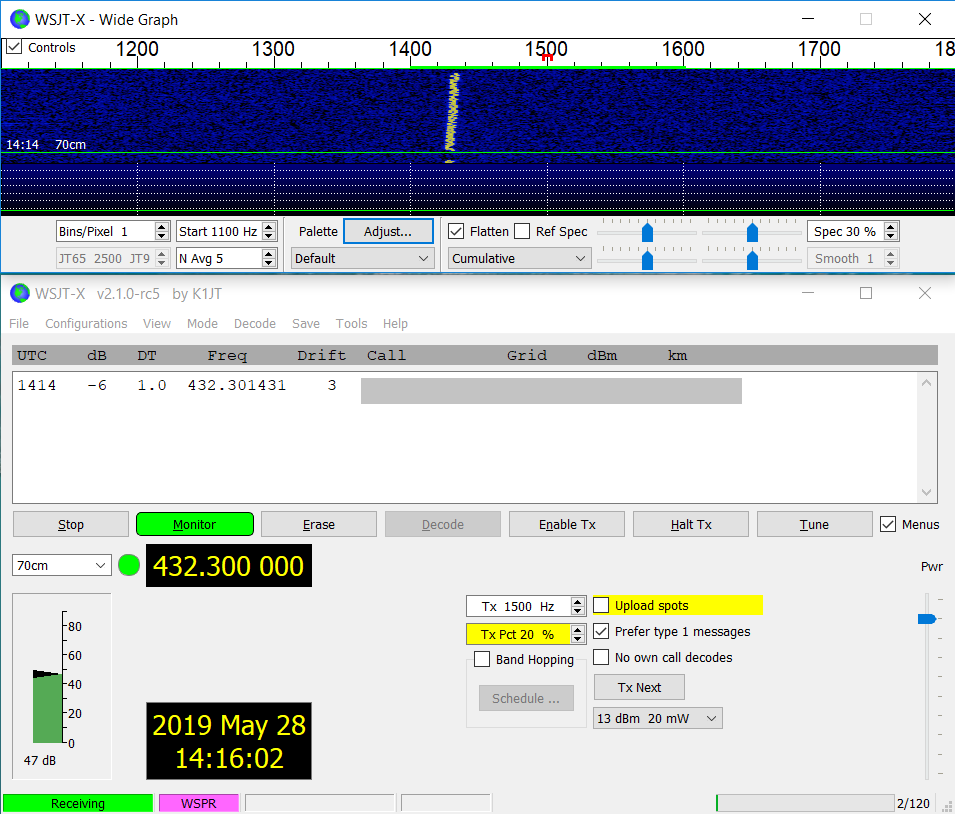The width and height of the screenshot is (955, 814).
Task: Click the Bins/Pixel input field
Action: (x=106, y=232)
